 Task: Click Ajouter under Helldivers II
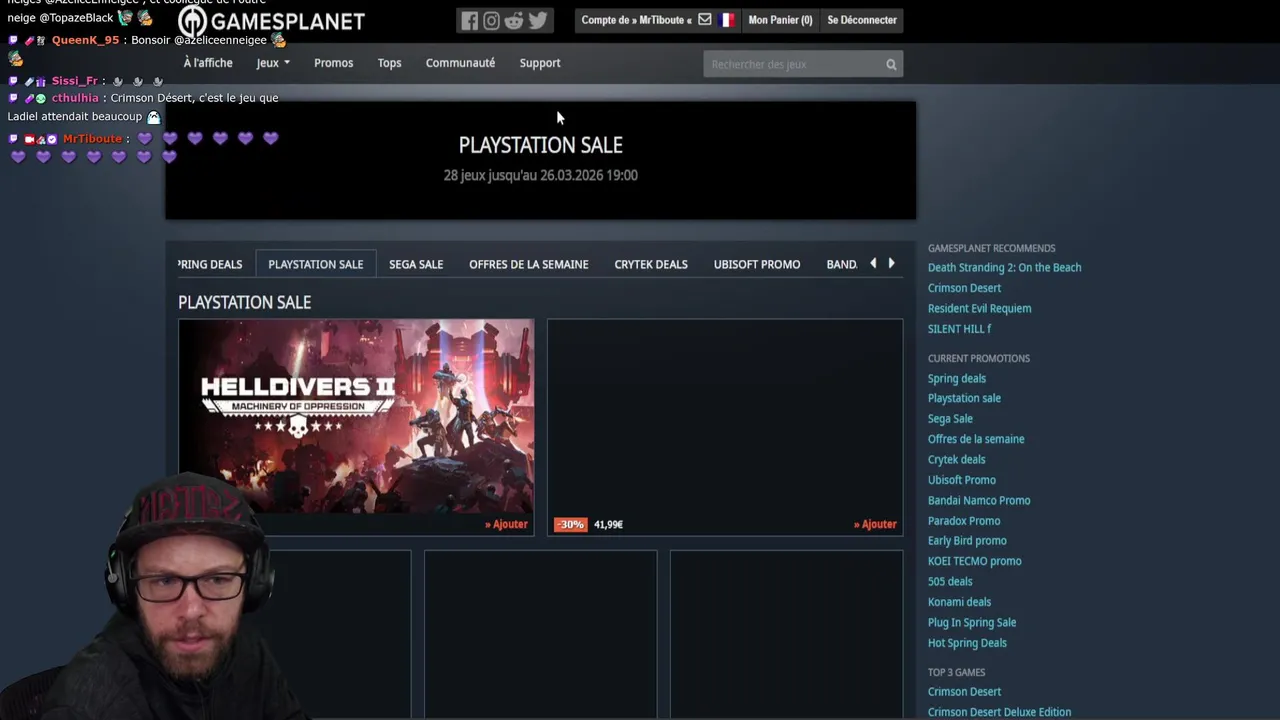(x=506, y=524)
